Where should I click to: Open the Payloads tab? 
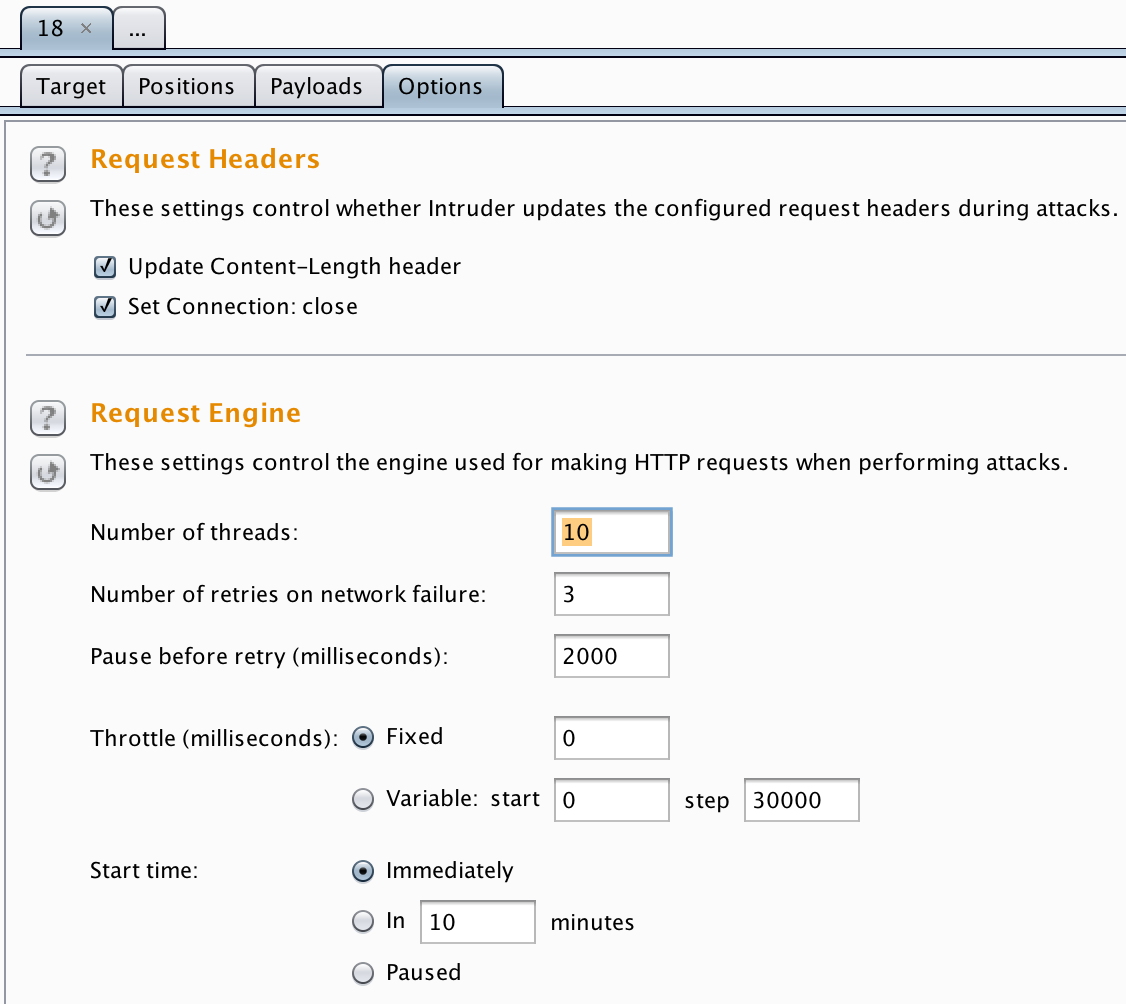317,86
